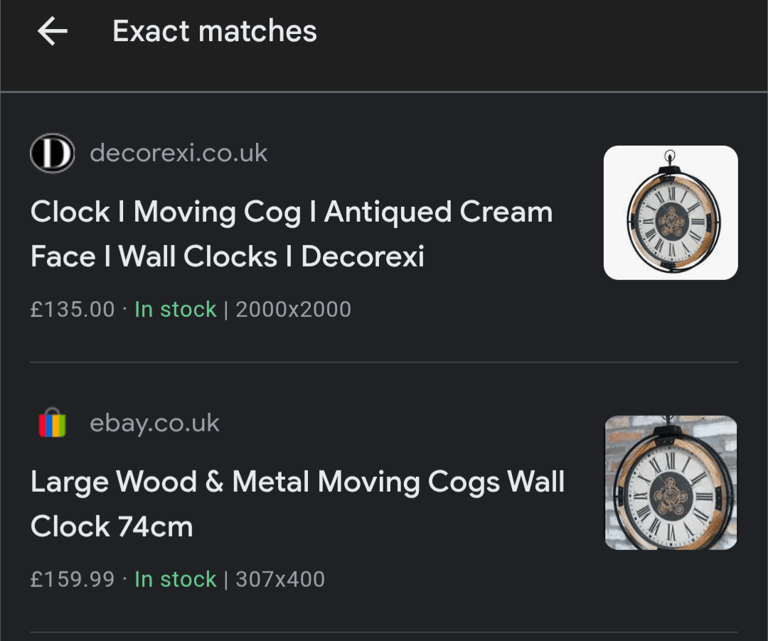Click the eBay shopping bag icon
Viewport: 768px width, 641px height.
pos(52,423)
